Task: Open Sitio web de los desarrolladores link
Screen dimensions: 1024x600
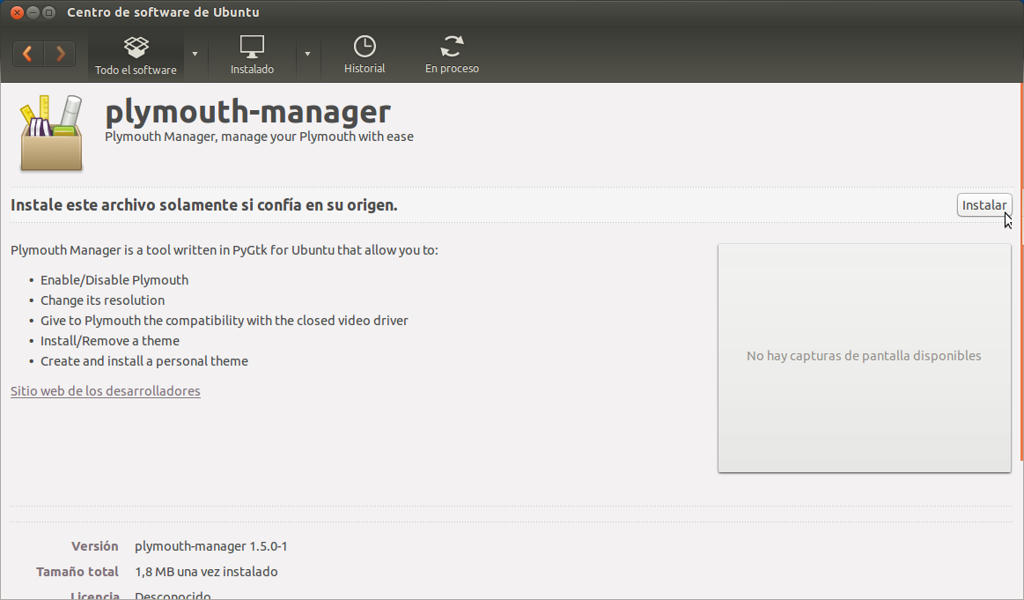Action: point(105,391)
